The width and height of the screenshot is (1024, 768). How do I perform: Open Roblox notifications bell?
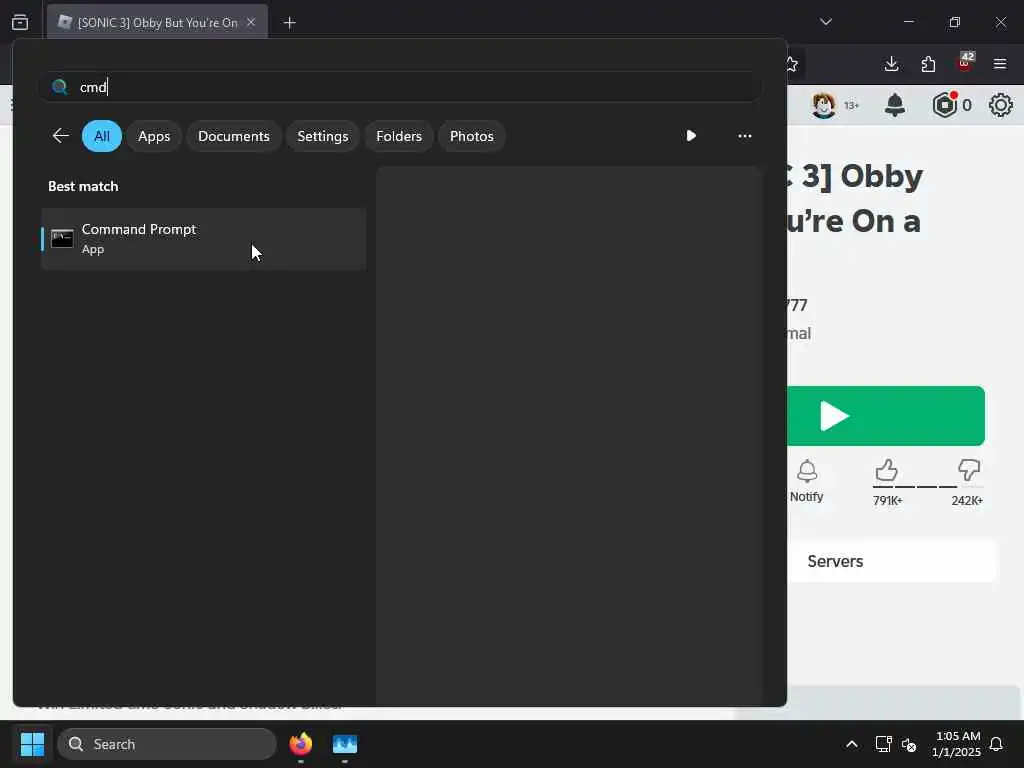[895, 104]
